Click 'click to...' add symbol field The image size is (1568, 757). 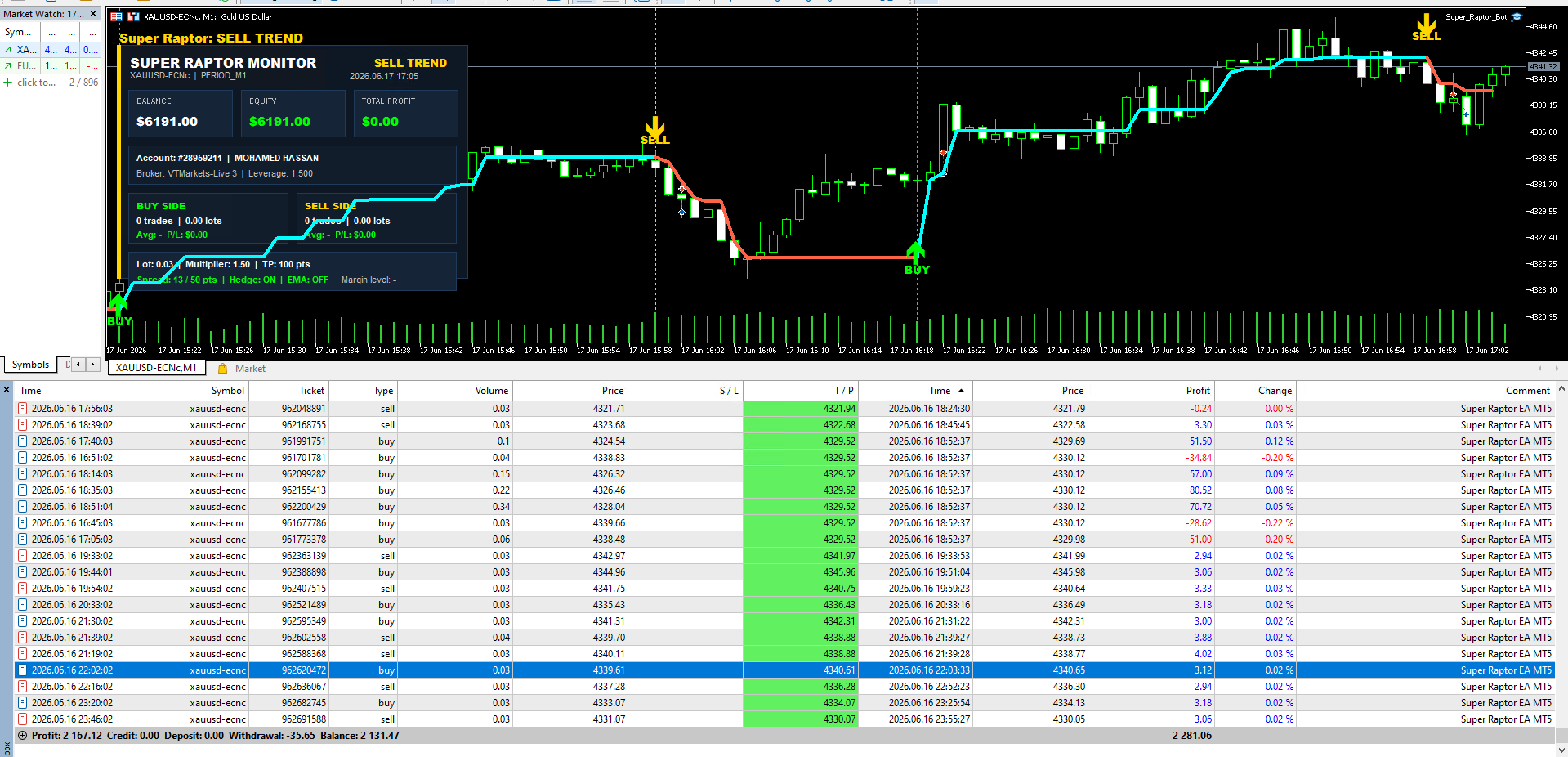point(37,83)
